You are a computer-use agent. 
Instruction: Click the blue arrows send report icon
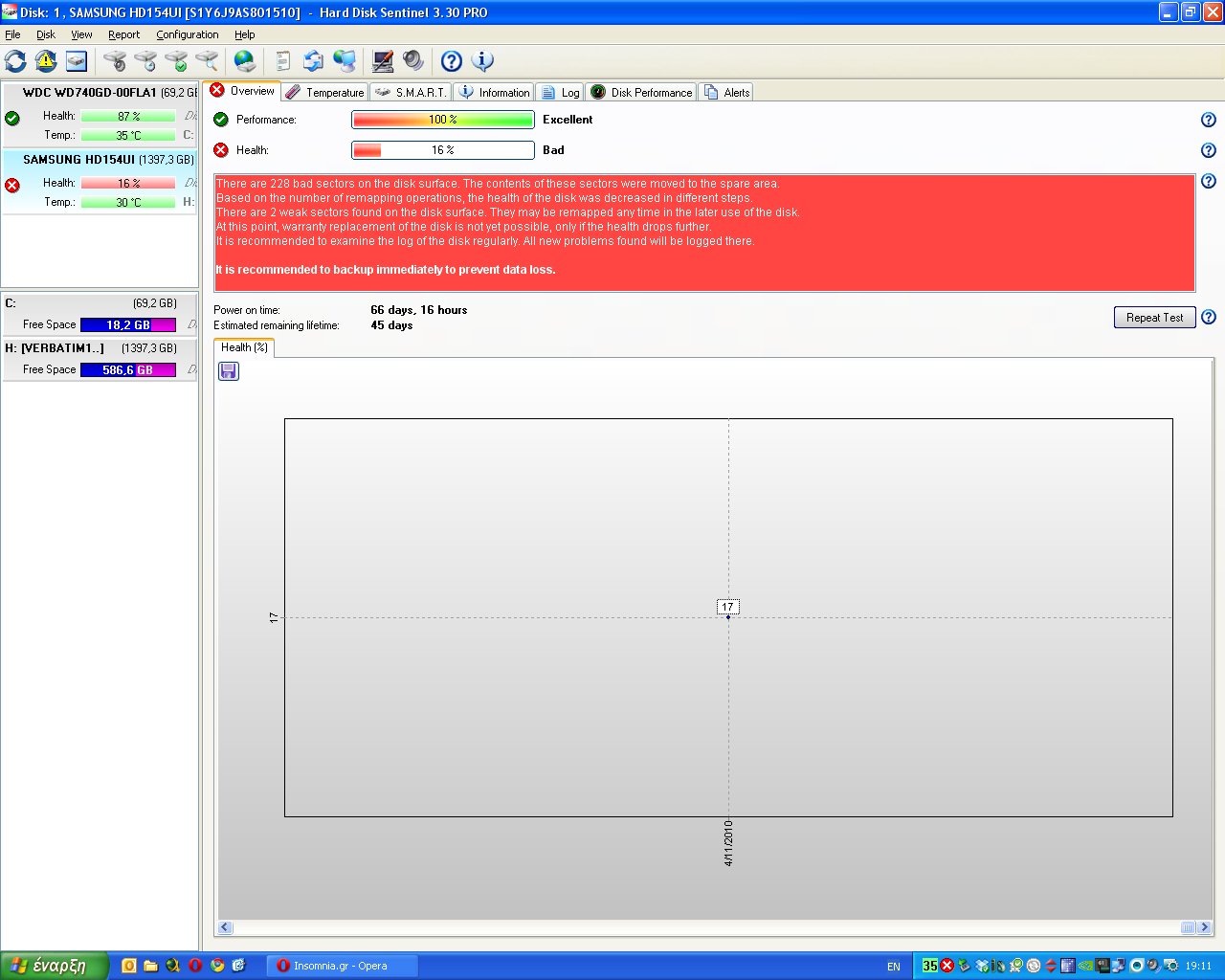314,61
